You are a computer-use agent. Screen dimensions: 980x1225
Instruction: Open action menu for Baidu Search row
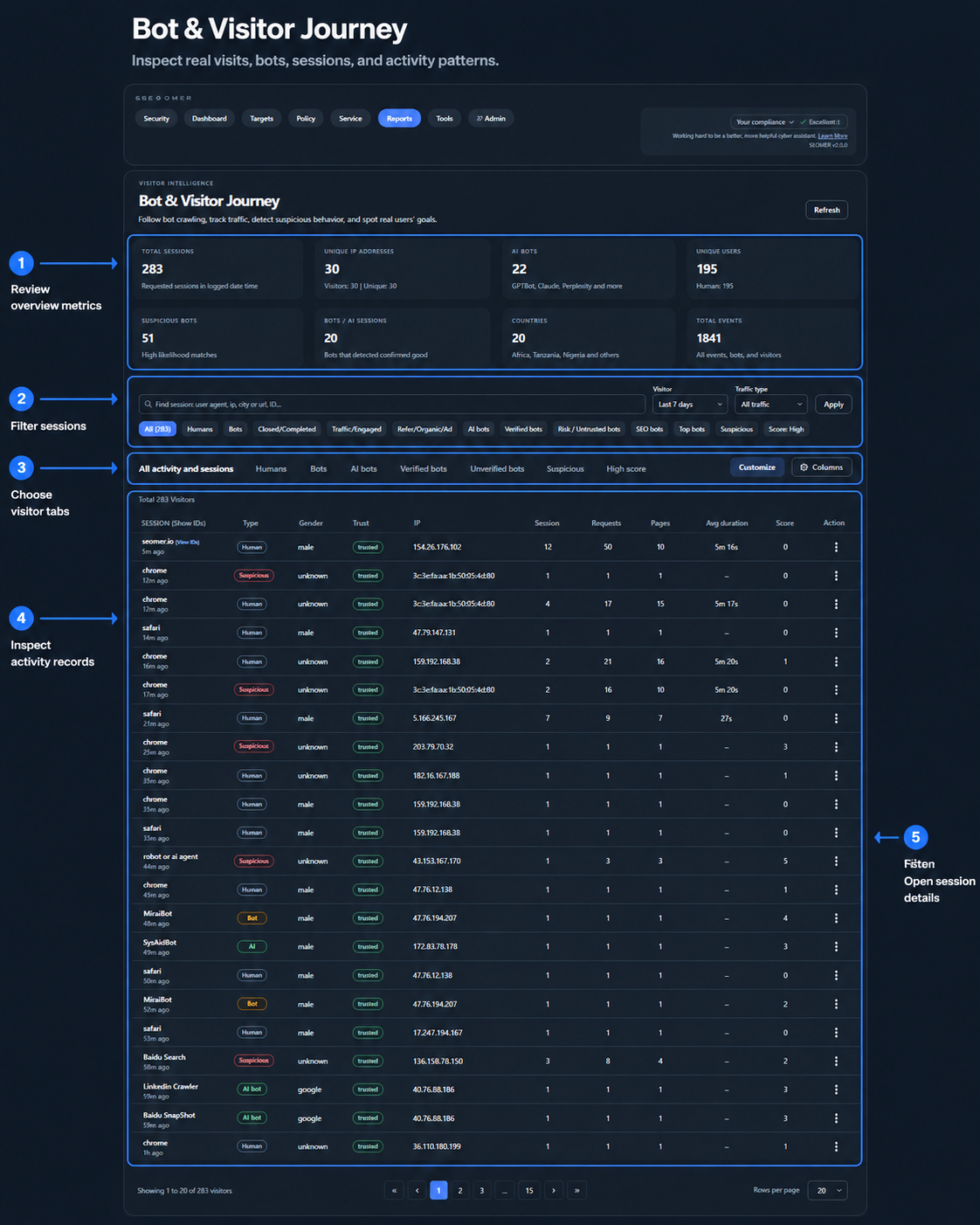pos(836,1061)
